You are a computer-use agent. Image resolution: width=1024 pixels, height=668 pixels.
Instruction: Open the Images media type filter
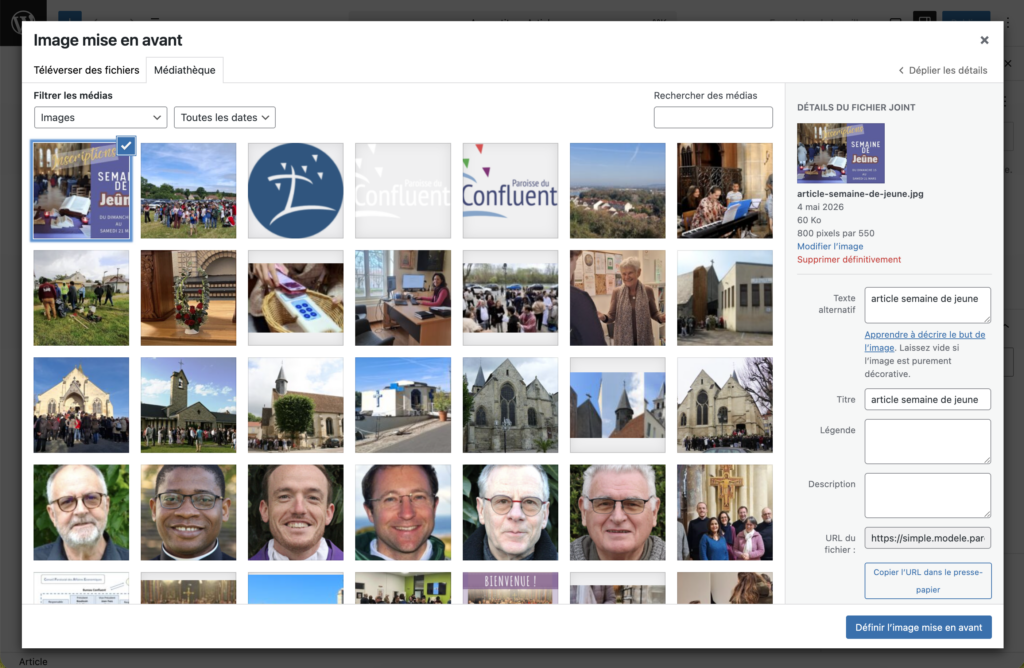point(101,118)
